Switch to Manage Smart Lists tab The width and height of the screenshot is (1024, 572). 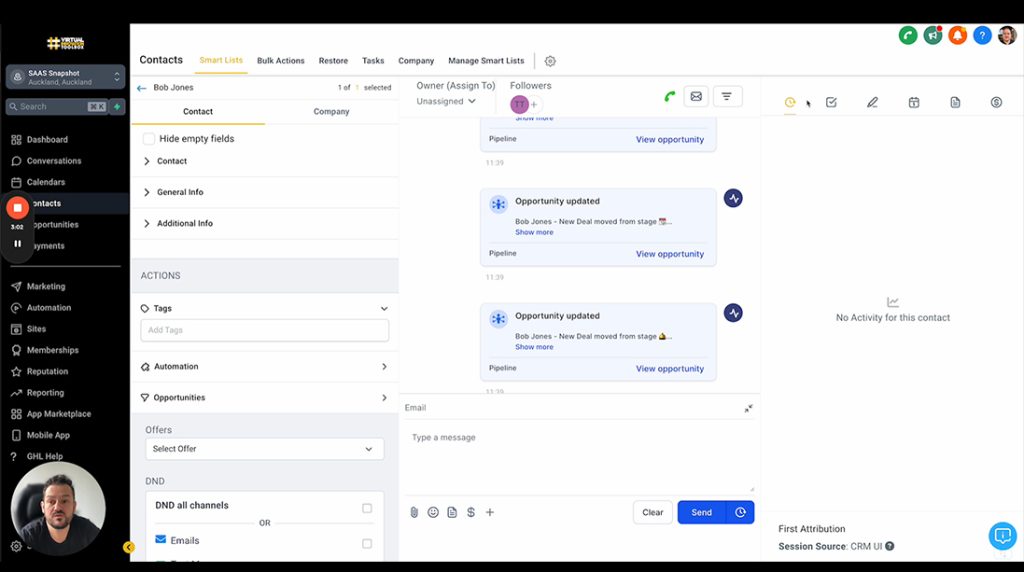[486, 61]
